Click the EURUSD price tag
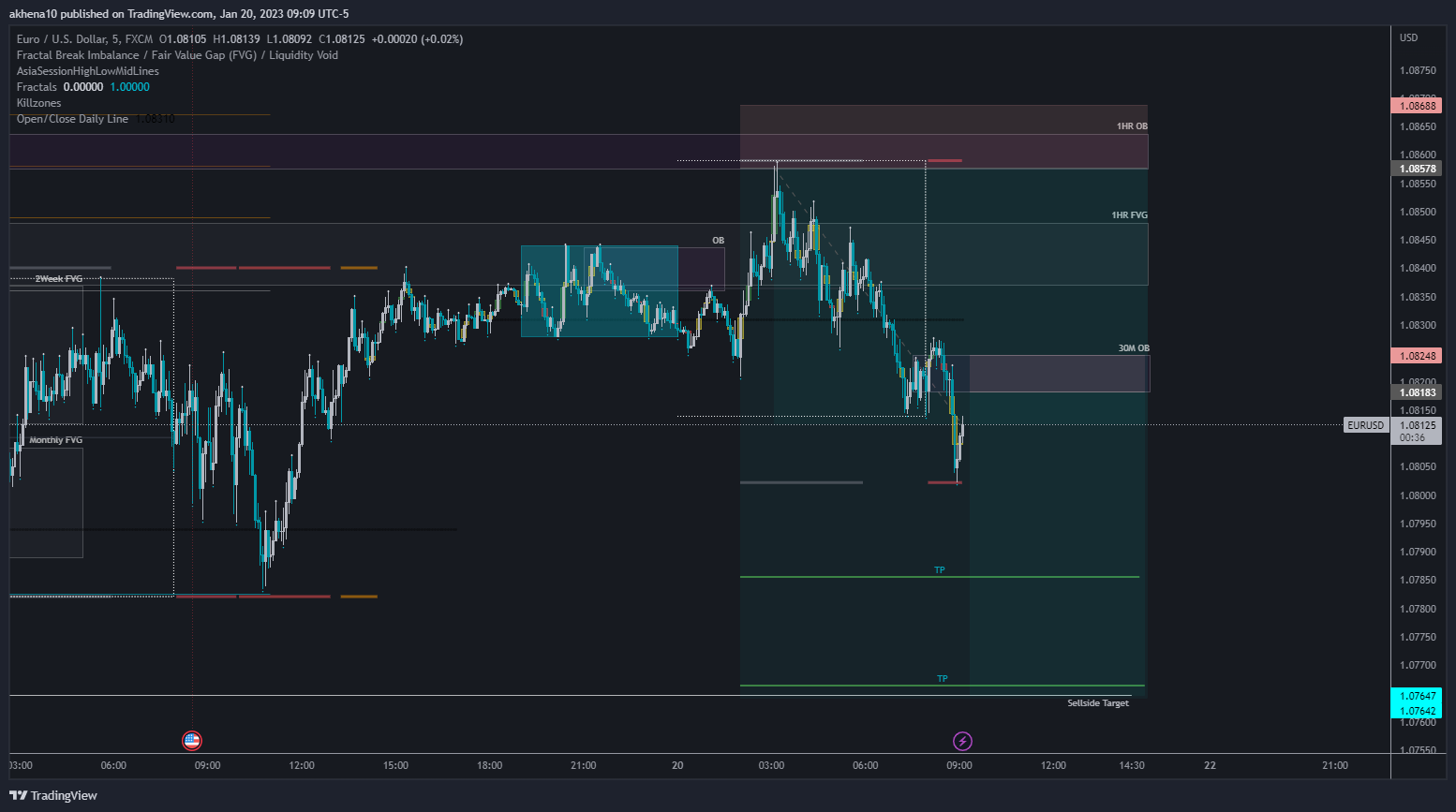The image size is (1456, 812). pos(1365,425)
